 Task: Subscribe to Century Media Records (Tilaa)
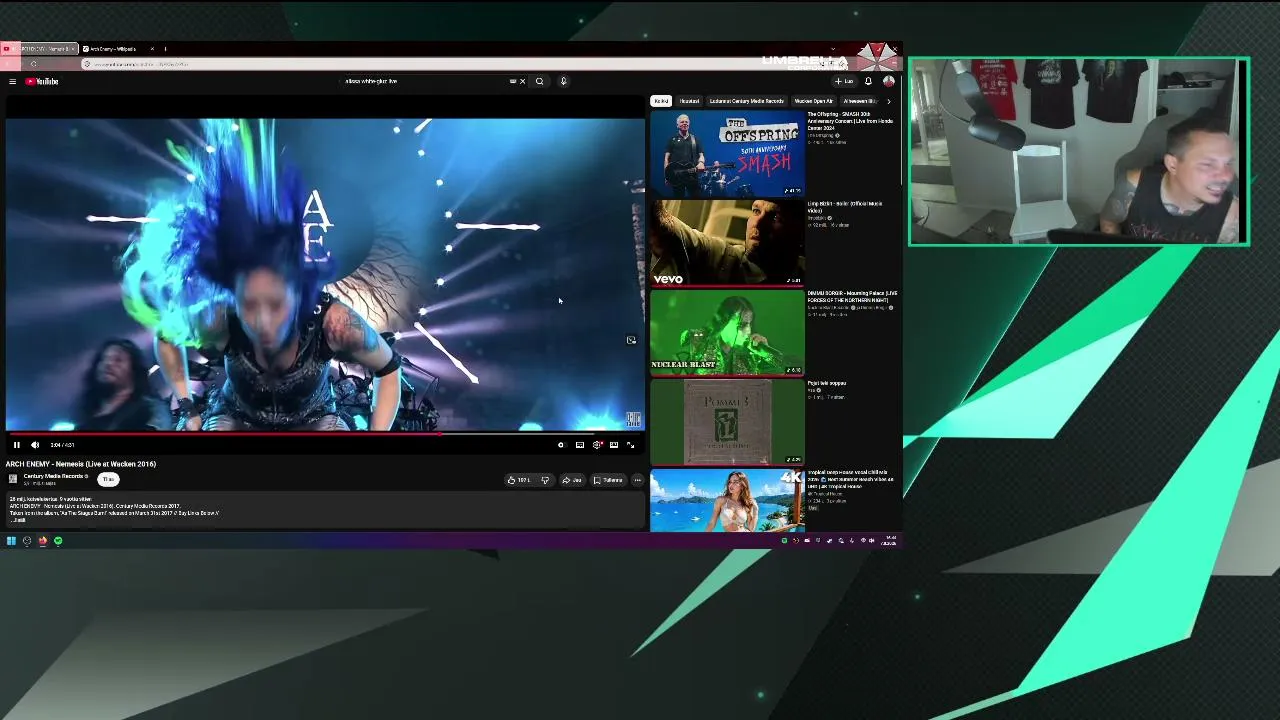(108, 479)
